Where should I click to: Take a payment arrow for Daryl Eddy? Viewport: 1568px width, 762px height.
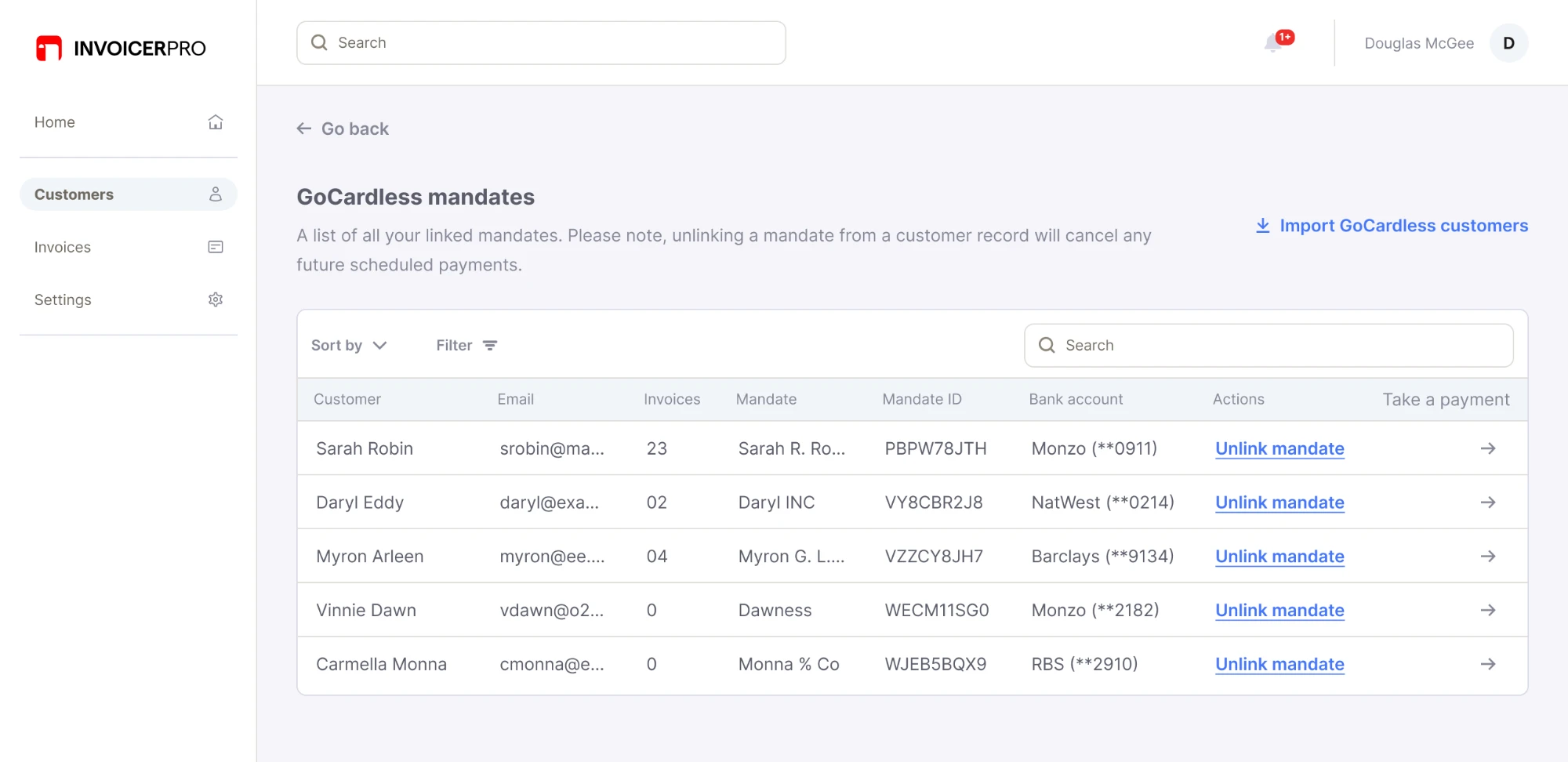coord(1488,503)
